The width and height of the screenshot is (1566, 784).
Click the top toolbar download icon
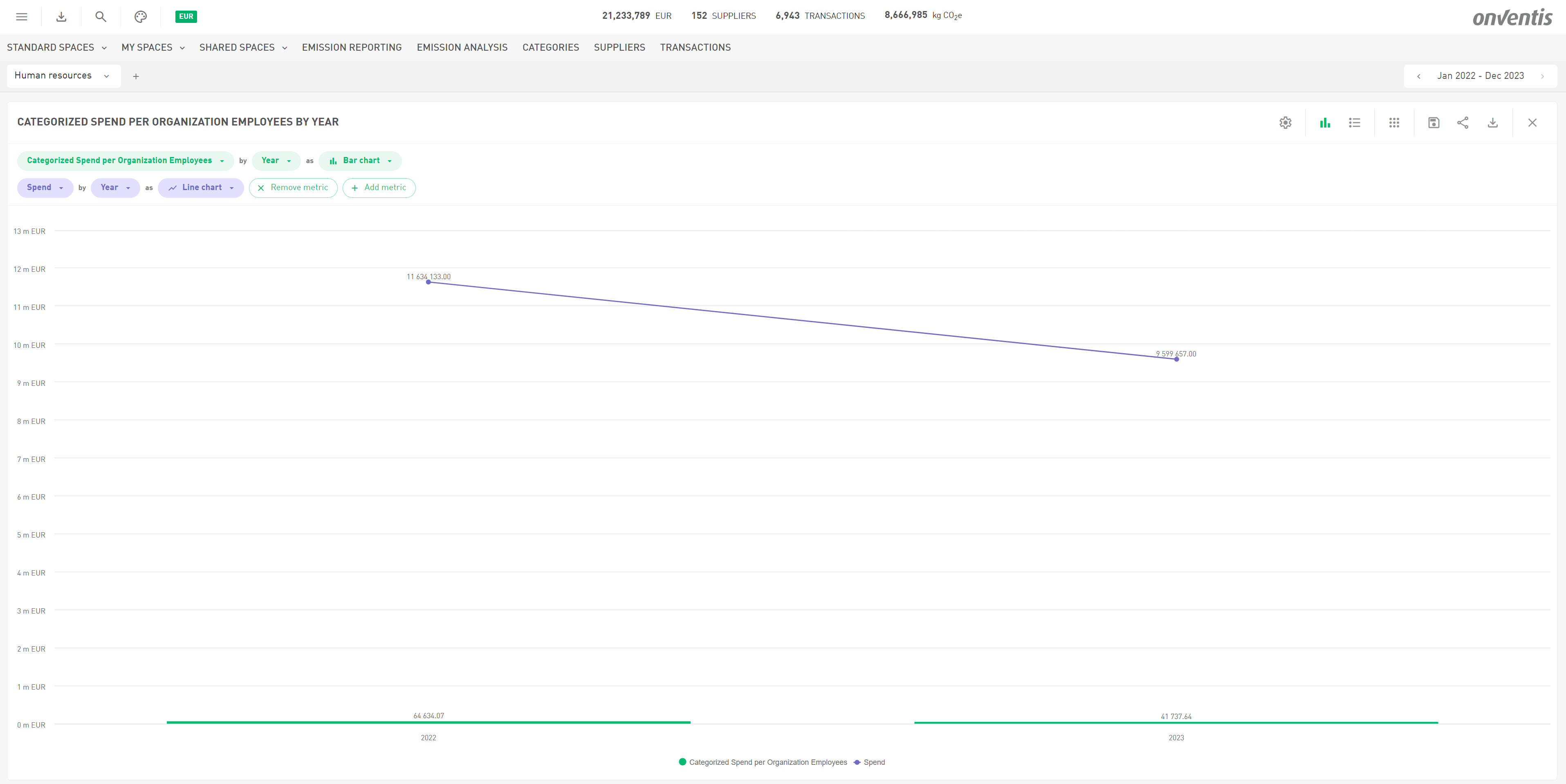tap(61, 16)
